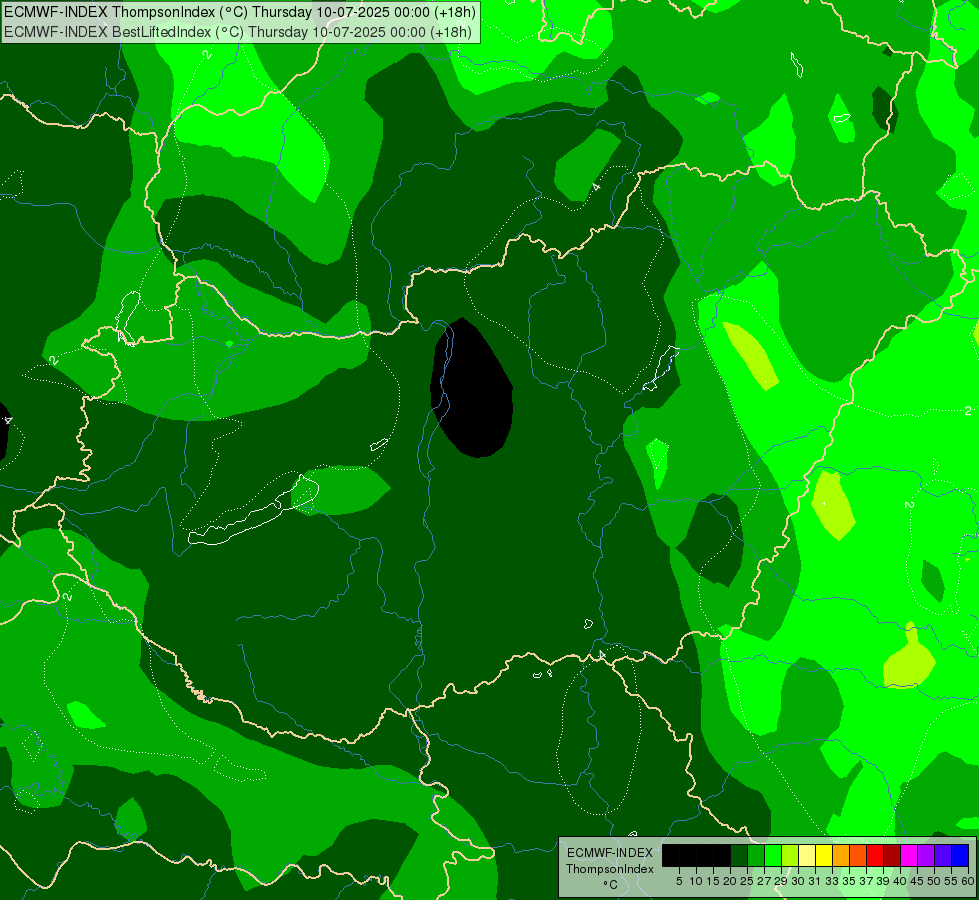The image size is (979, 900).
Task: Click the large black oval region mid-map
Action: [473, 390]
